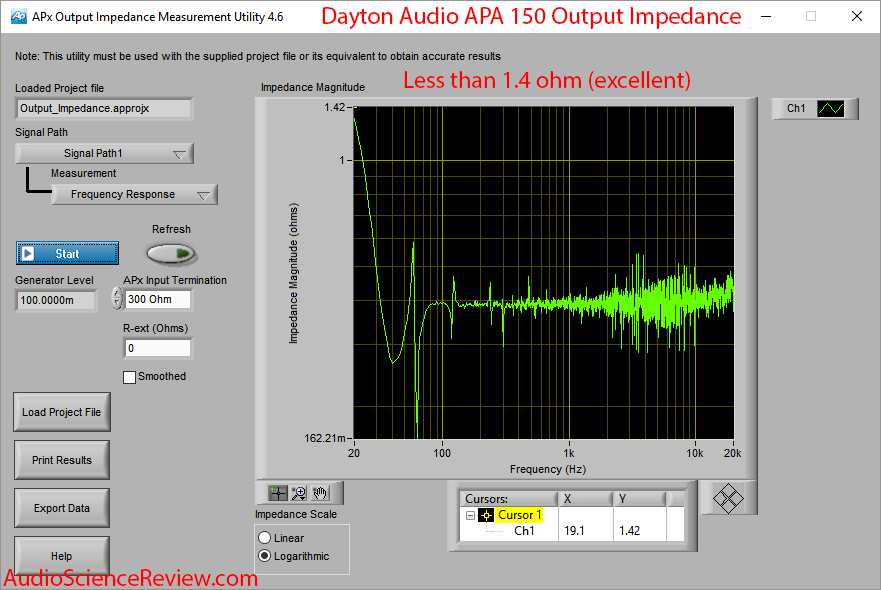The image size is (881, 590).
Task: Click the Ch1 row in cursor table
Action: pyautogui.click(x=572, y=530)
